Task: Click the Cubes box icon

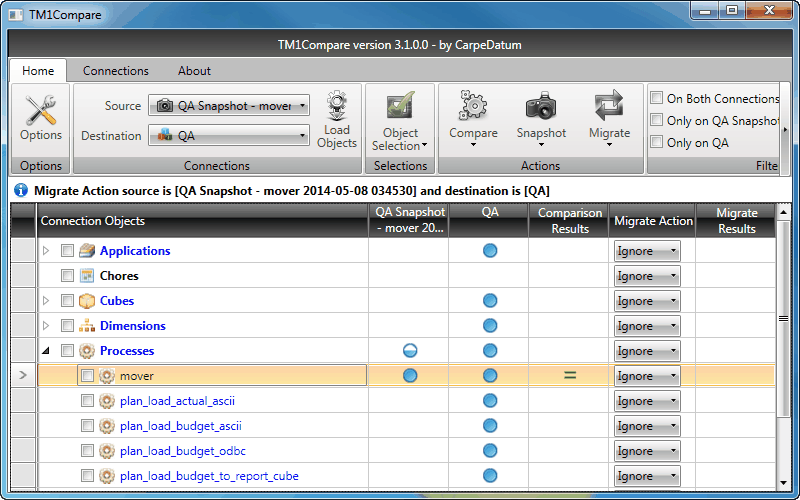Action: (x=87, y=301)
